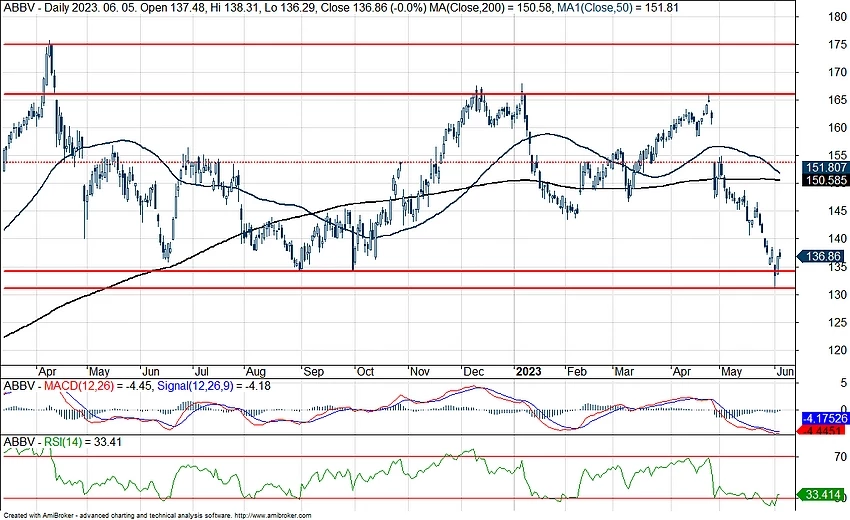Click the 70 RSI axis label

pos(840,457)
